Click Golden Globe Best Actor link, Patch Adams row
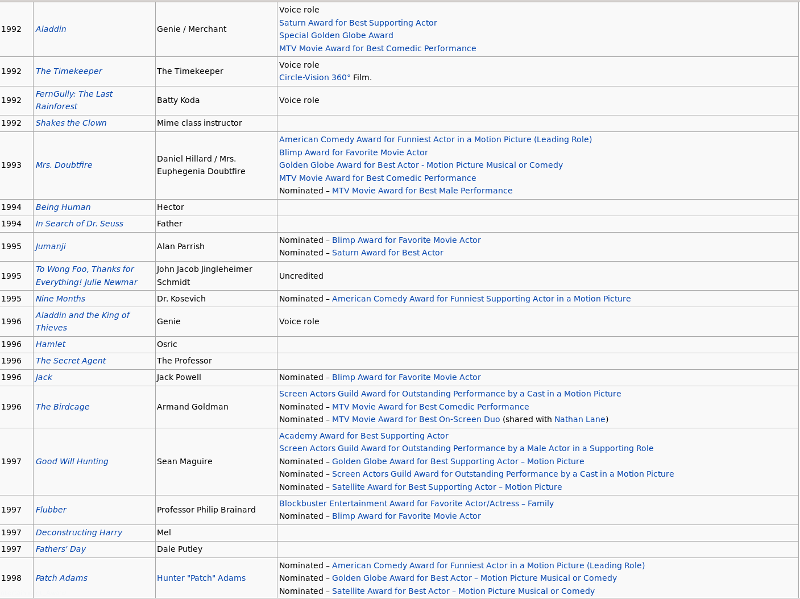The height and width of the screenshot is (599, 800). pos(474,578)
